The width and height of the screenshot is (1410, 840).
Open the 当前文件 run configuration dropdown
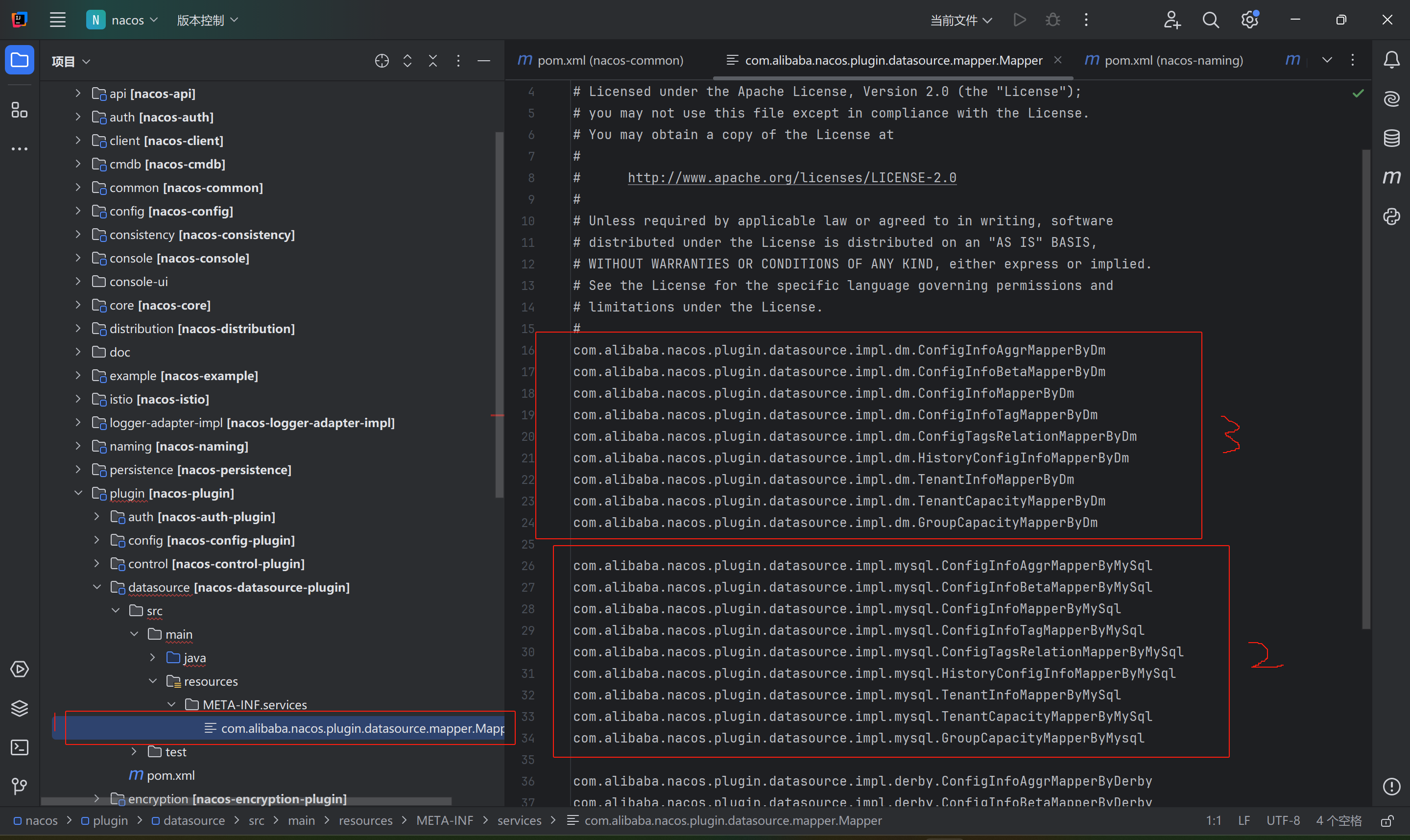click(961, 21)
